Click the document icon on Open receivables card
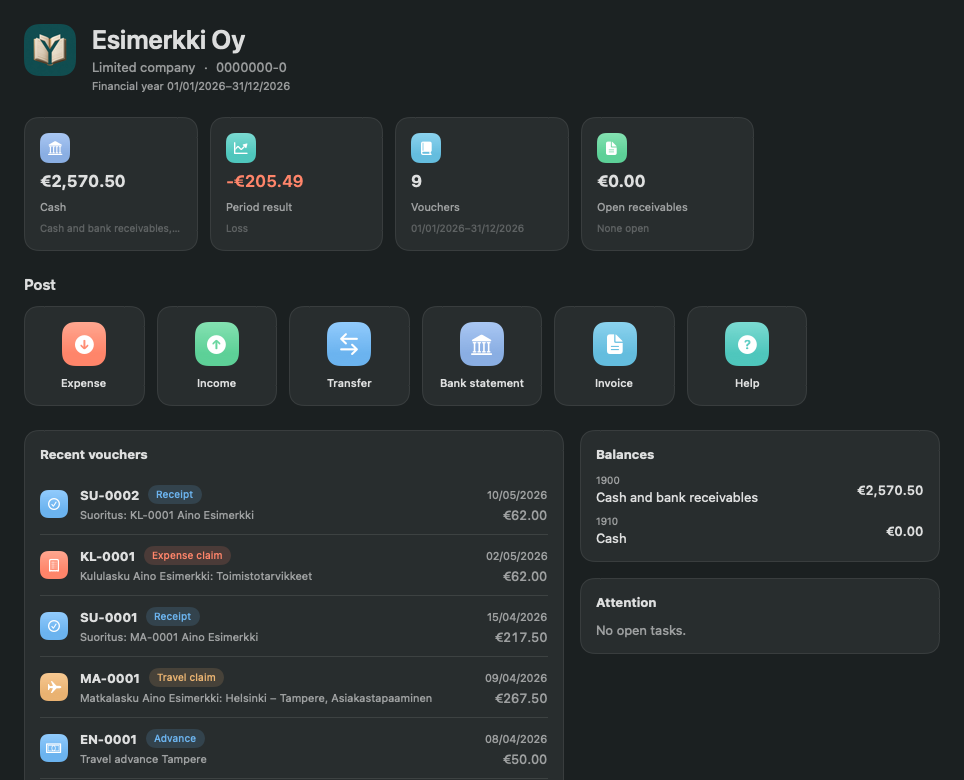Image resolution: width=964 pixels, height=780 pixels. pos(612,148)
